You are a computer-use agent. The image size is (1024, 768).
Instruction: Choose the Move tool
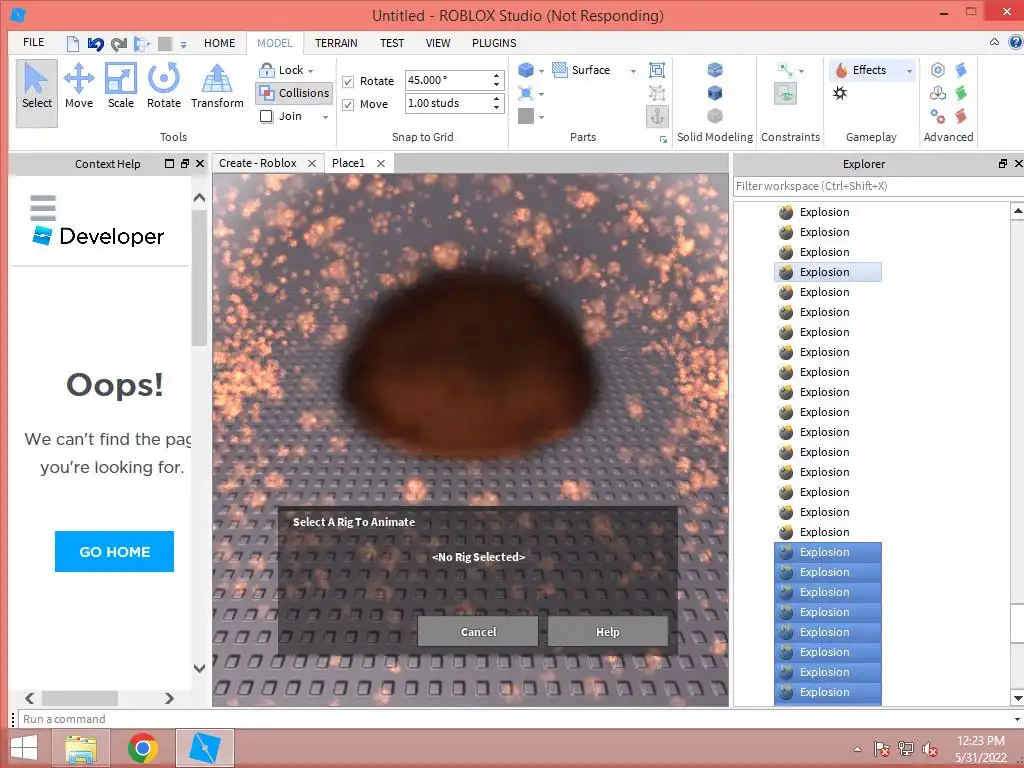pyautogui.click(x=78, y=86)
